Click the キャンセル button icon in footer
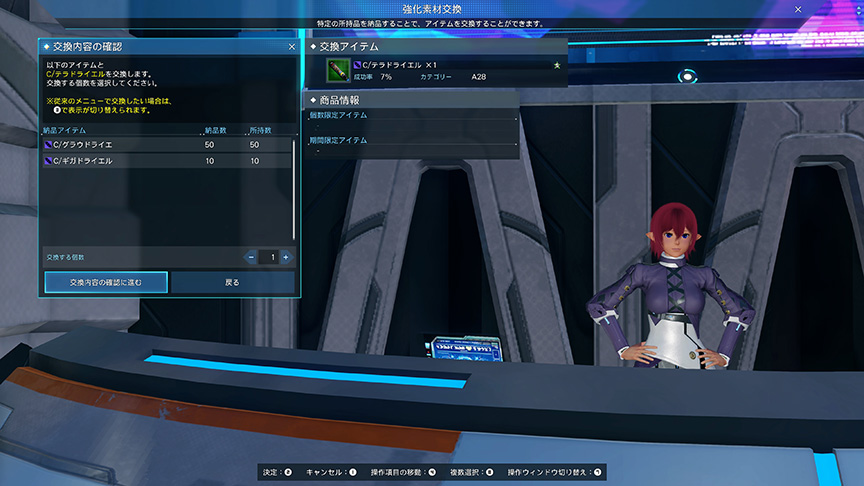Screen dimensions: 864x486 352,472
